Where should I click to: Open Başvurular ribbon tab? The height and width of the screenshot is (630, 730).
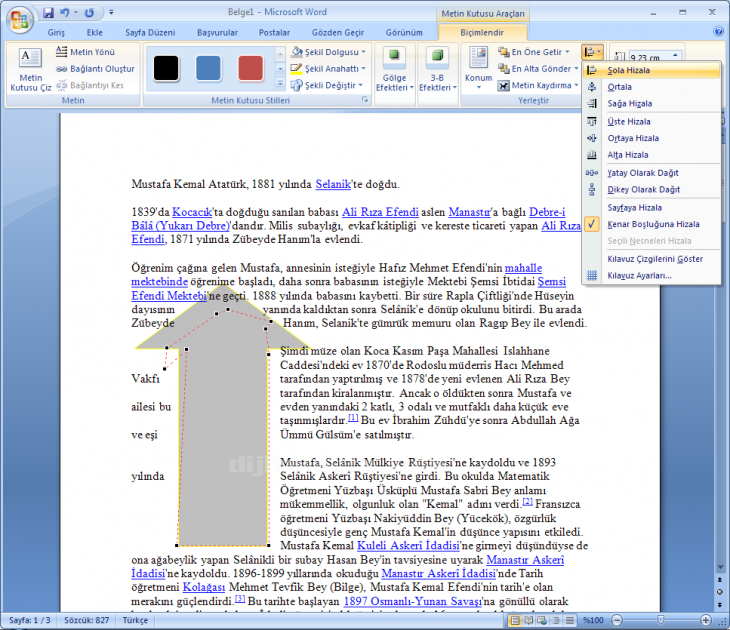click(x=217, y=33)
